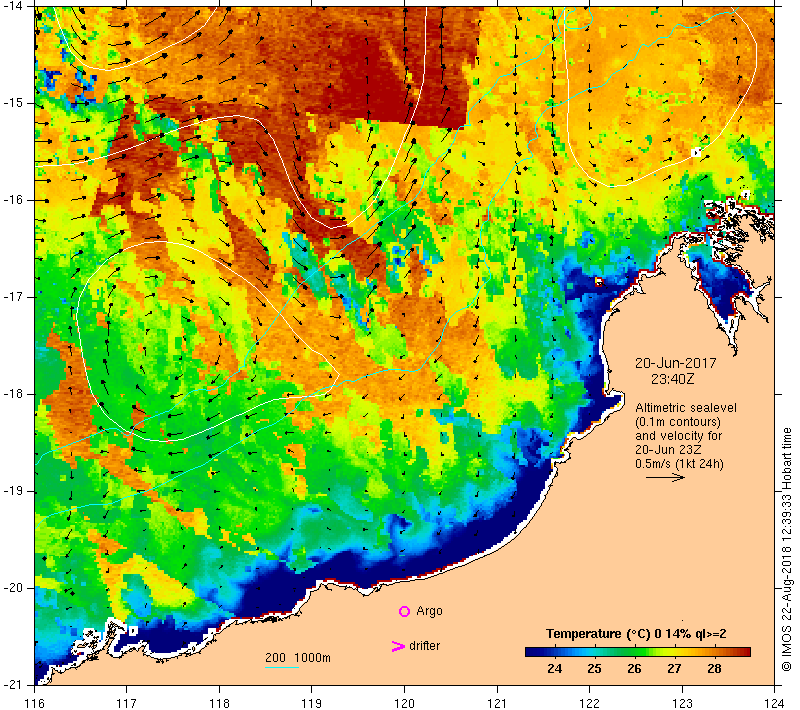Click the '124' longitude axis label
Image resolution: width=800 pixels, height=710 pixels.
pyautogui.click(x=775, y=703)
